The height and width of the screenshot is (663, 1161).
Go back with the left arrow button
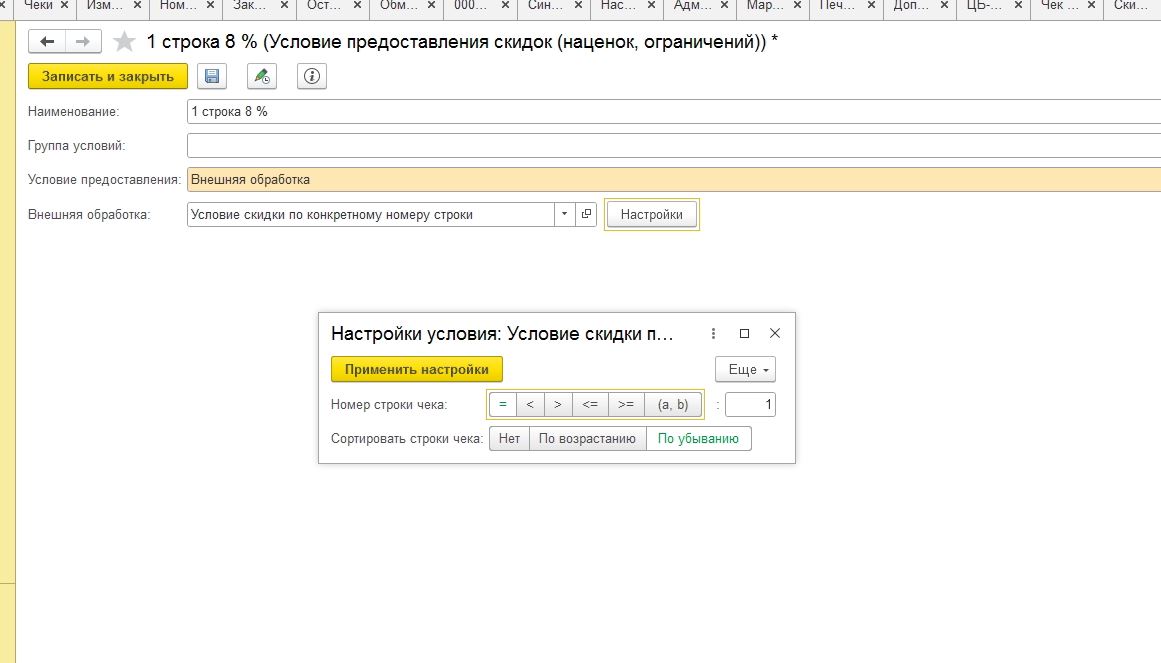click(x=47, y=41)
